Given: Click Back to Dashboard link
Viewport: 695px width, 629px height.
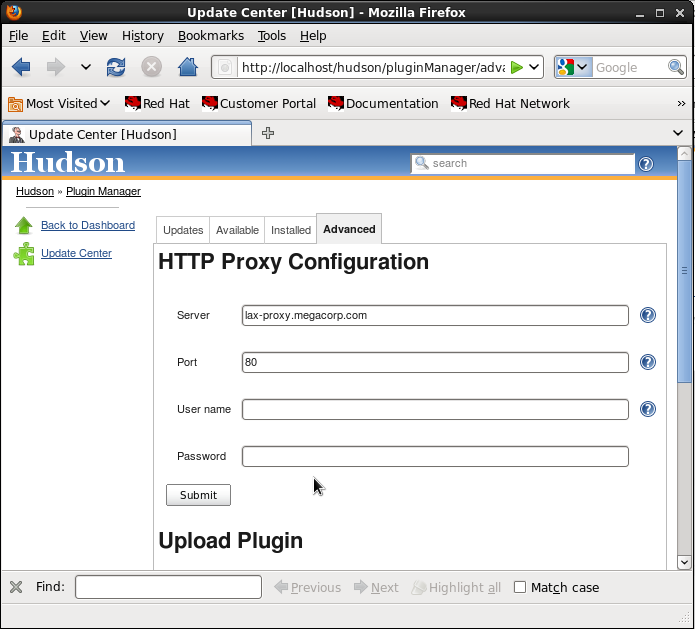Looking at the screenshot, I should click(88, 225).
